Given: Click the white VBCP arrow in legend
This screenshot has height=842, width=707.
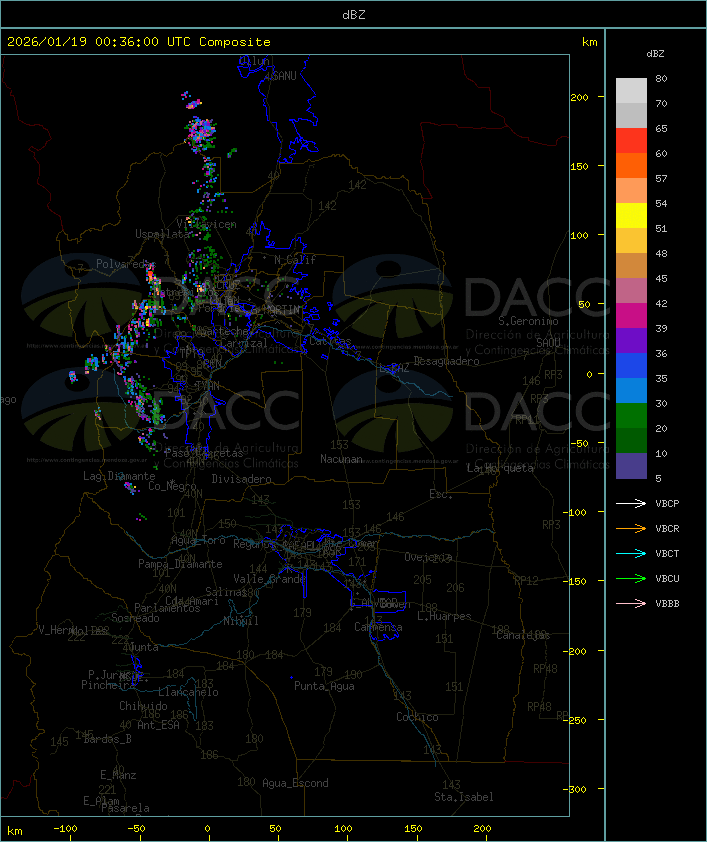Looking at the screenshot, I should coord(632,504).
